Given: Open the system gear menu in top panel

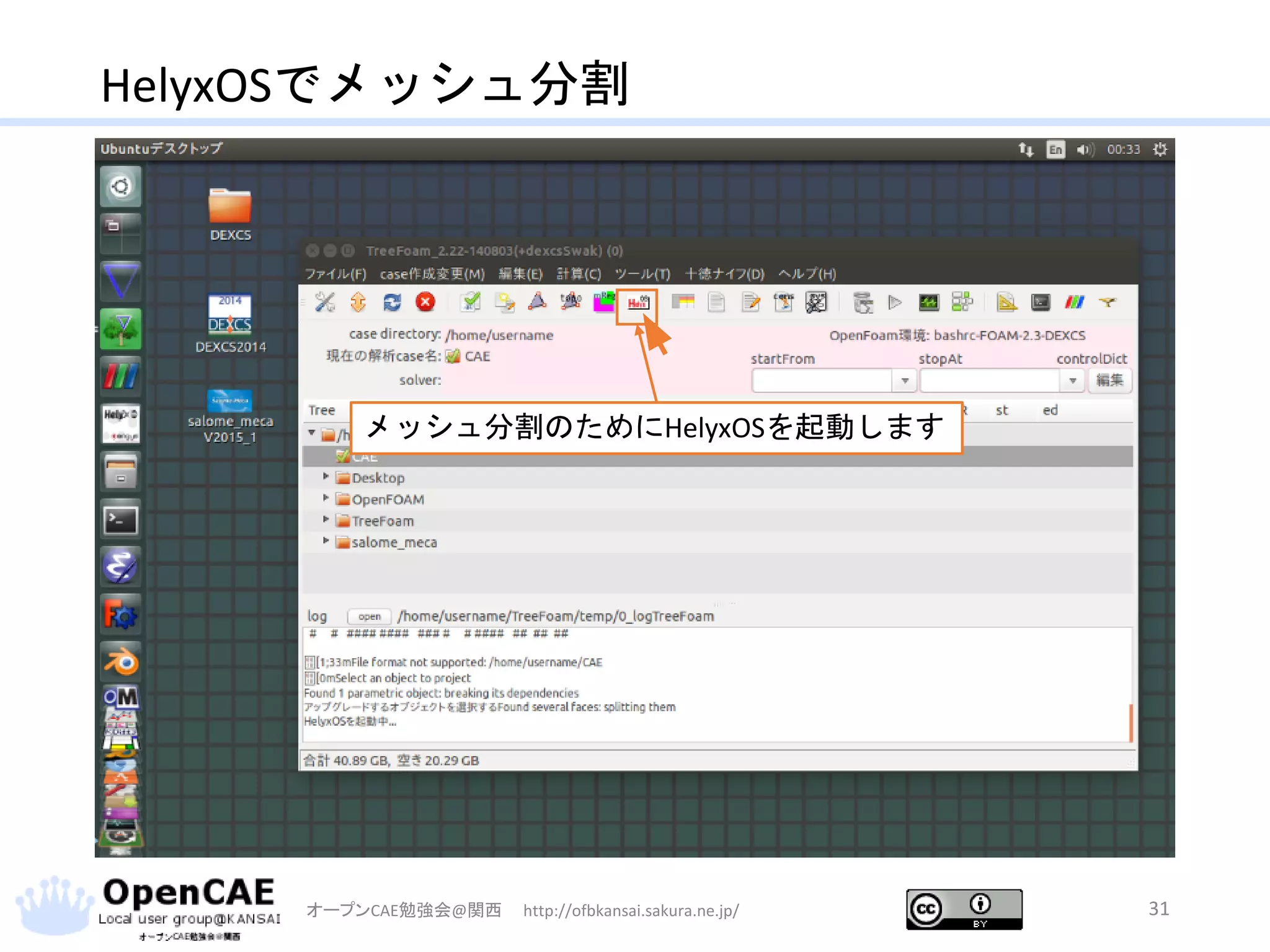Looking at the screenshot, I should click(x=1160, y=149).
